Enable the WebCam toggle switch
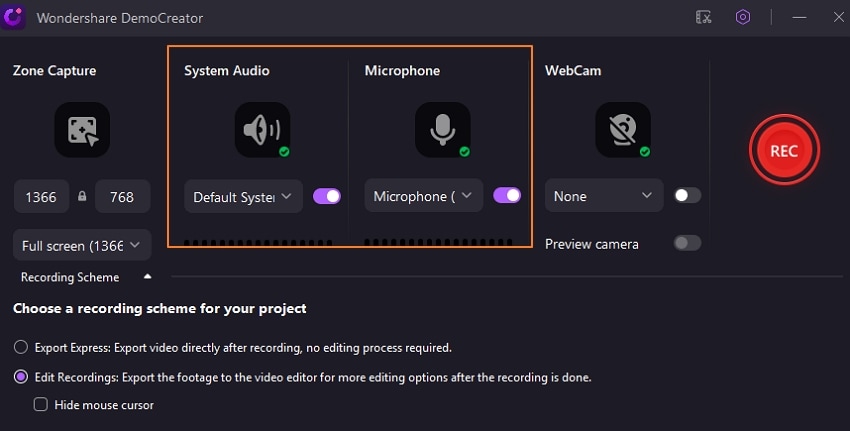This screenshot has height=431, width=850. (x=687, y=196)
